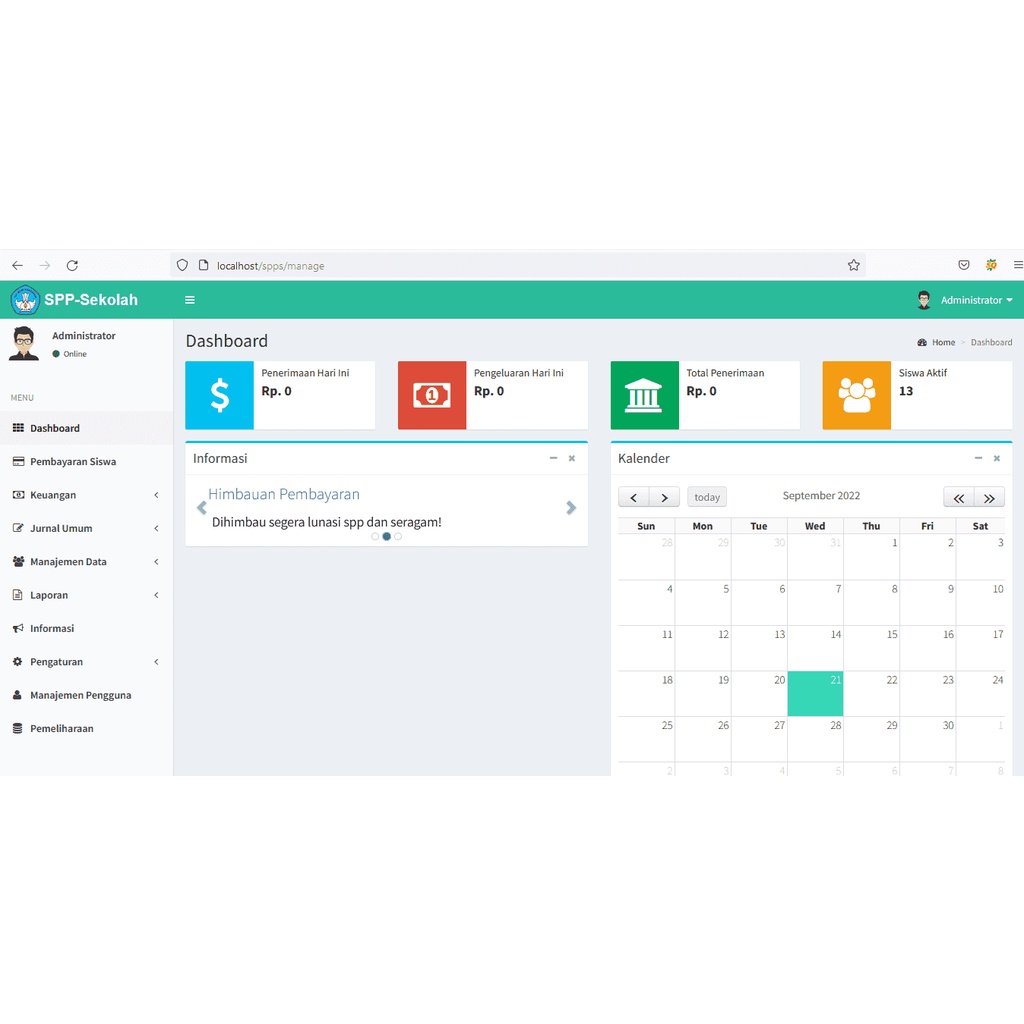Open Pembayaran Siswa menu item

[86, 461]
